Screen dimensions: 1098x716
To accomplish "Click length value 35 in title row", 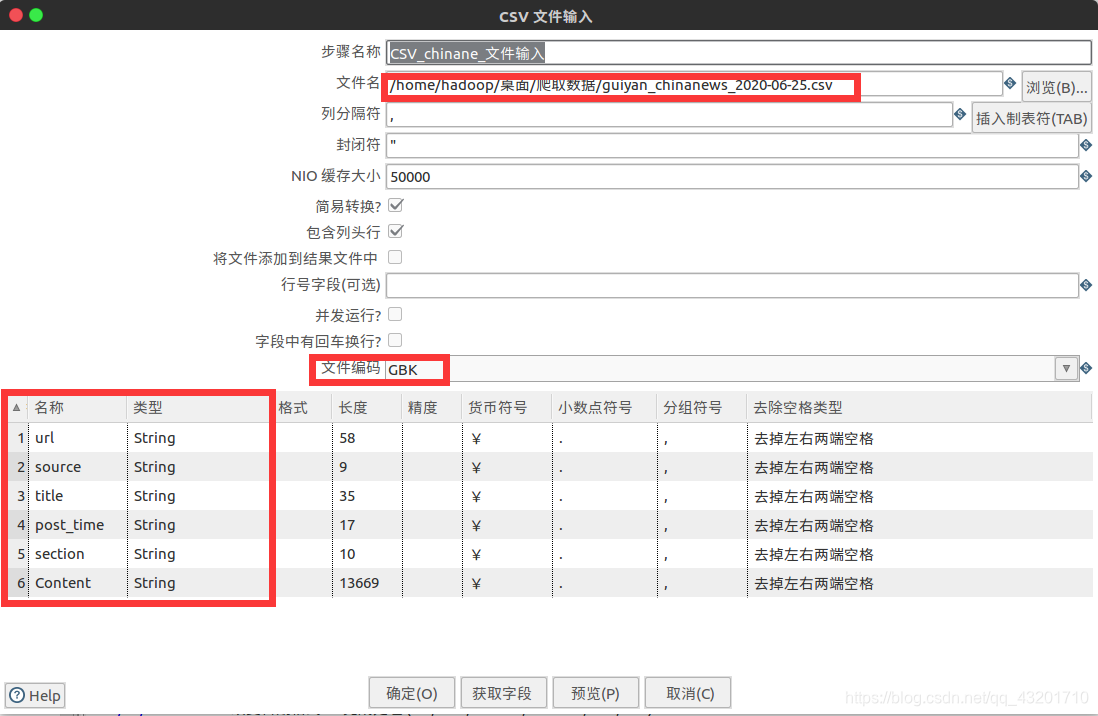I will (367, 496).
